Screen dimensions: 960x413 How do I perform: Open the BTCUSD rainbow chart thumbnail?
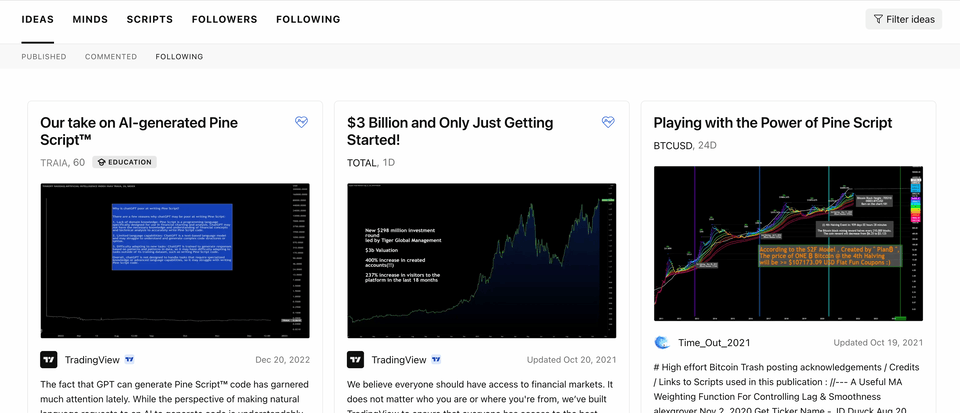coord(788,244)
